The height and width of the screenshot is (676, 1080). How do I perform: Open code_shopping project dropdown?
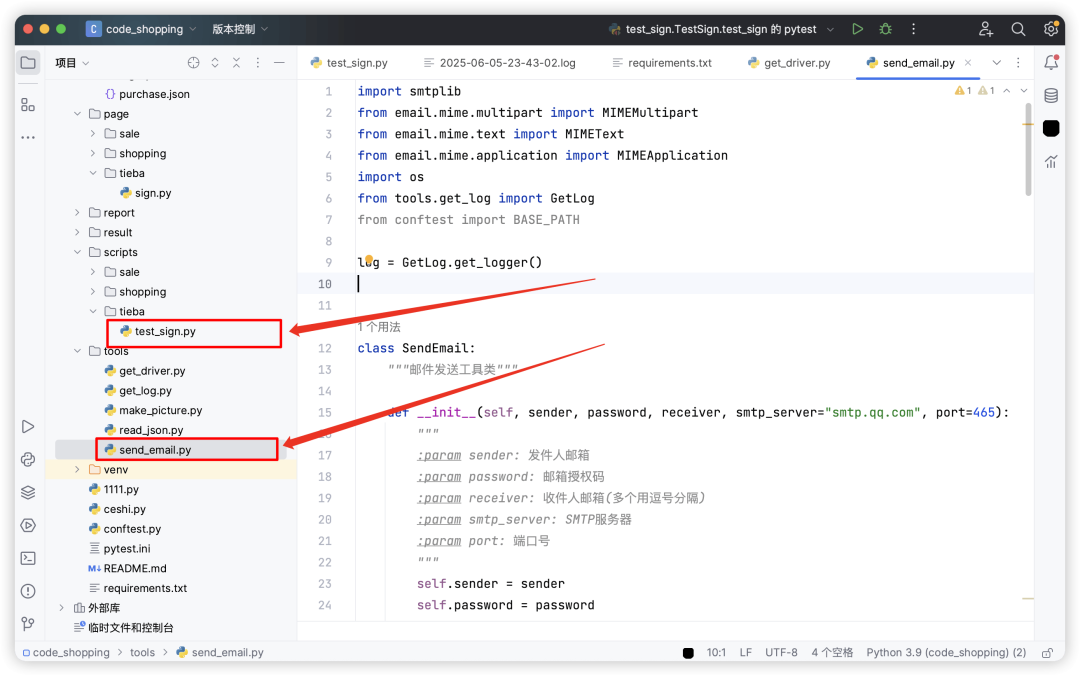point(141,29)
